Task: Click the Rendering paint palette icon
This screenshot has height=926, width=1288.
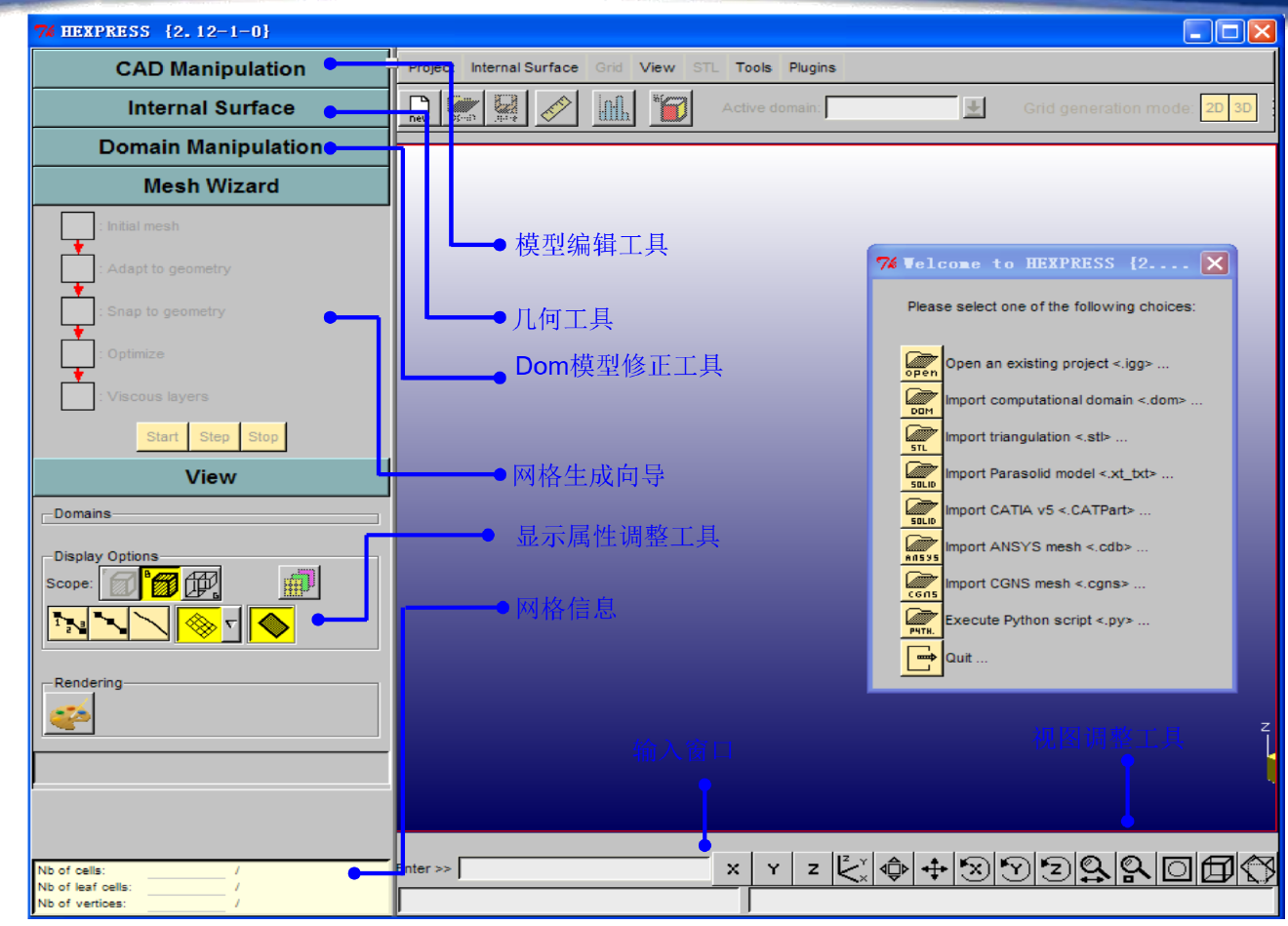Action: pos(69,714)
